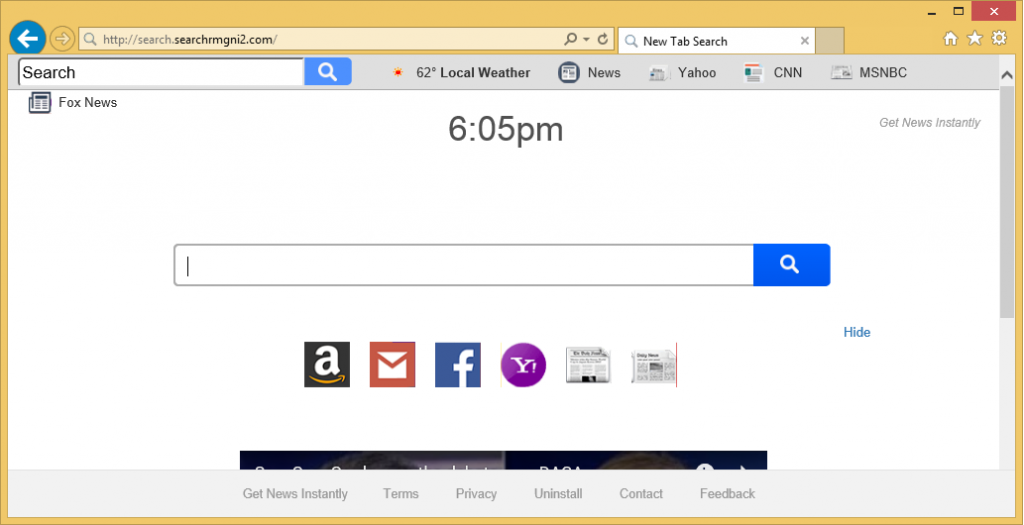The width and height of the screenshot is (1024, 525).
Task: Open the Gmail shortcut icon
Action: pos(392,365)
